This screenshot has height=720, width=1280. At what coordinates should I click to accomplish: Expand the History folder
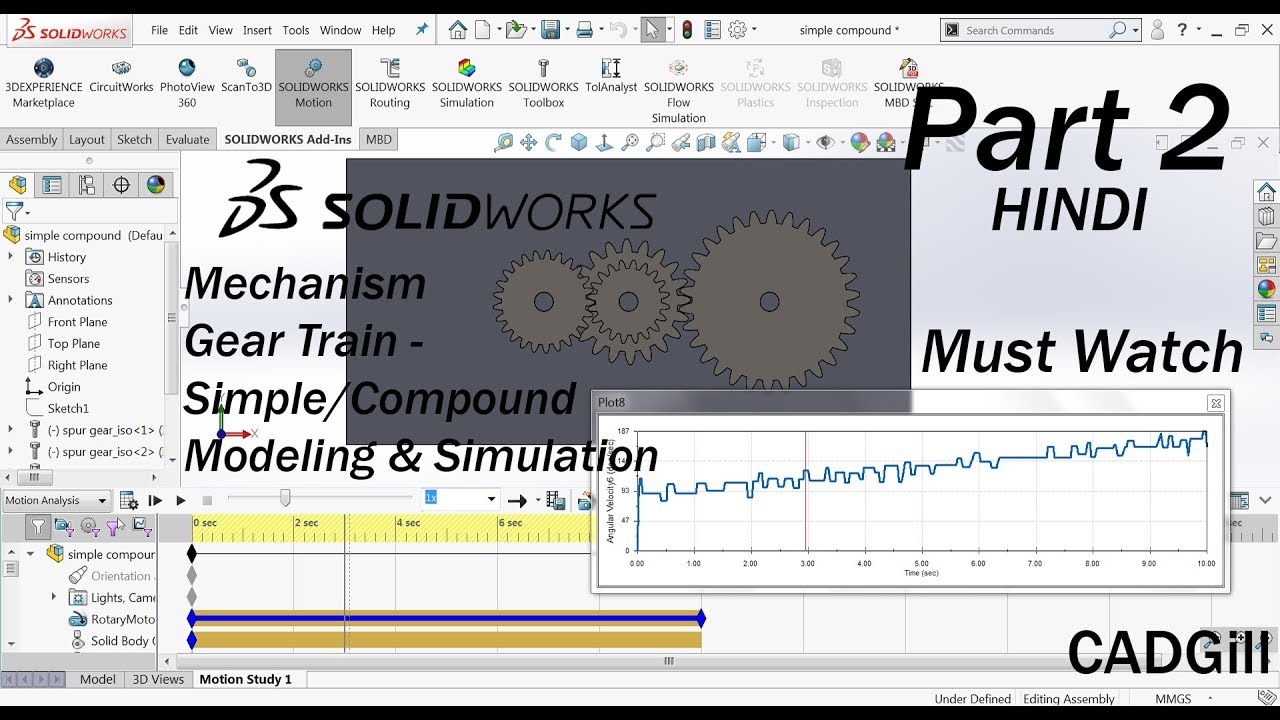coord(11,257)
